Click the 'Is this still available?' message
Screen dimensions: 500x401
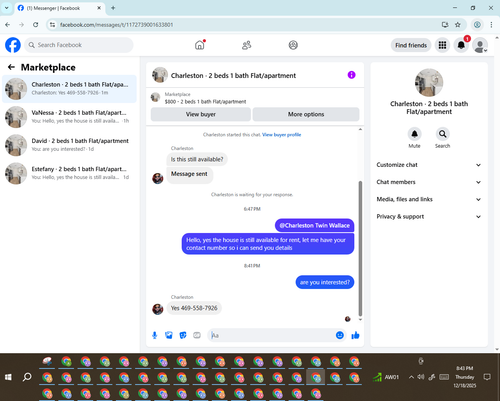[x=197, y=159]
